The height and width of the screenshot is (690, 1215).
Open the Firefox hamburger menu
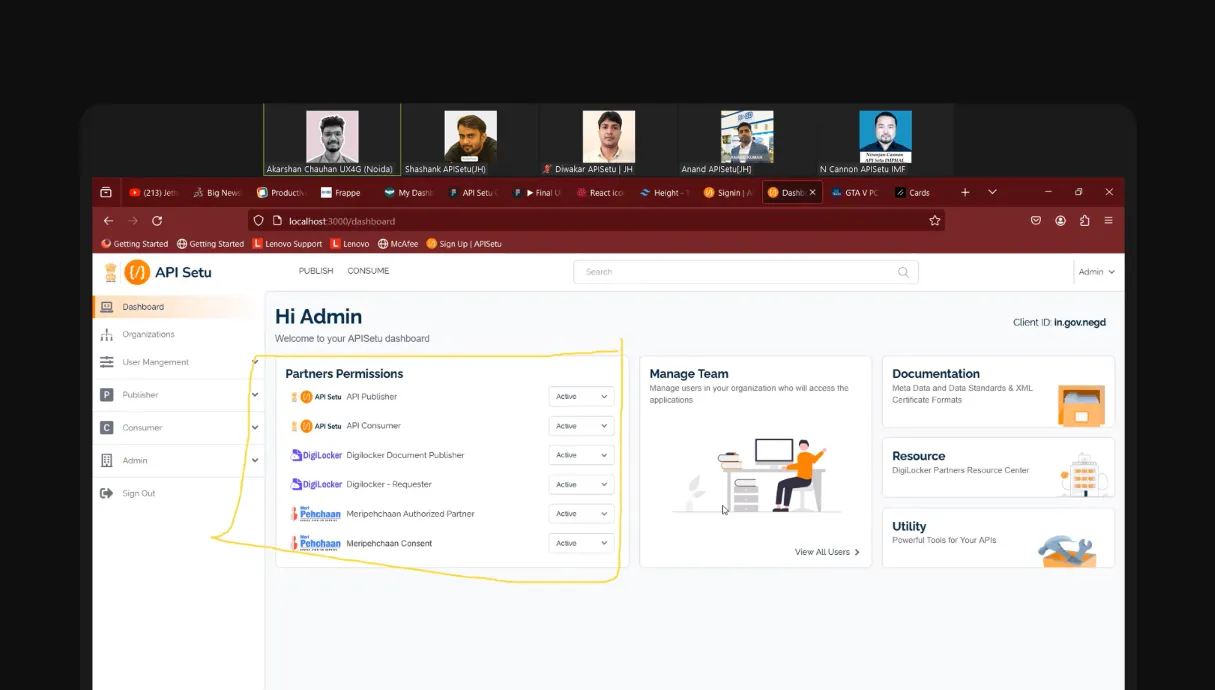click(x=1108, y=221)
